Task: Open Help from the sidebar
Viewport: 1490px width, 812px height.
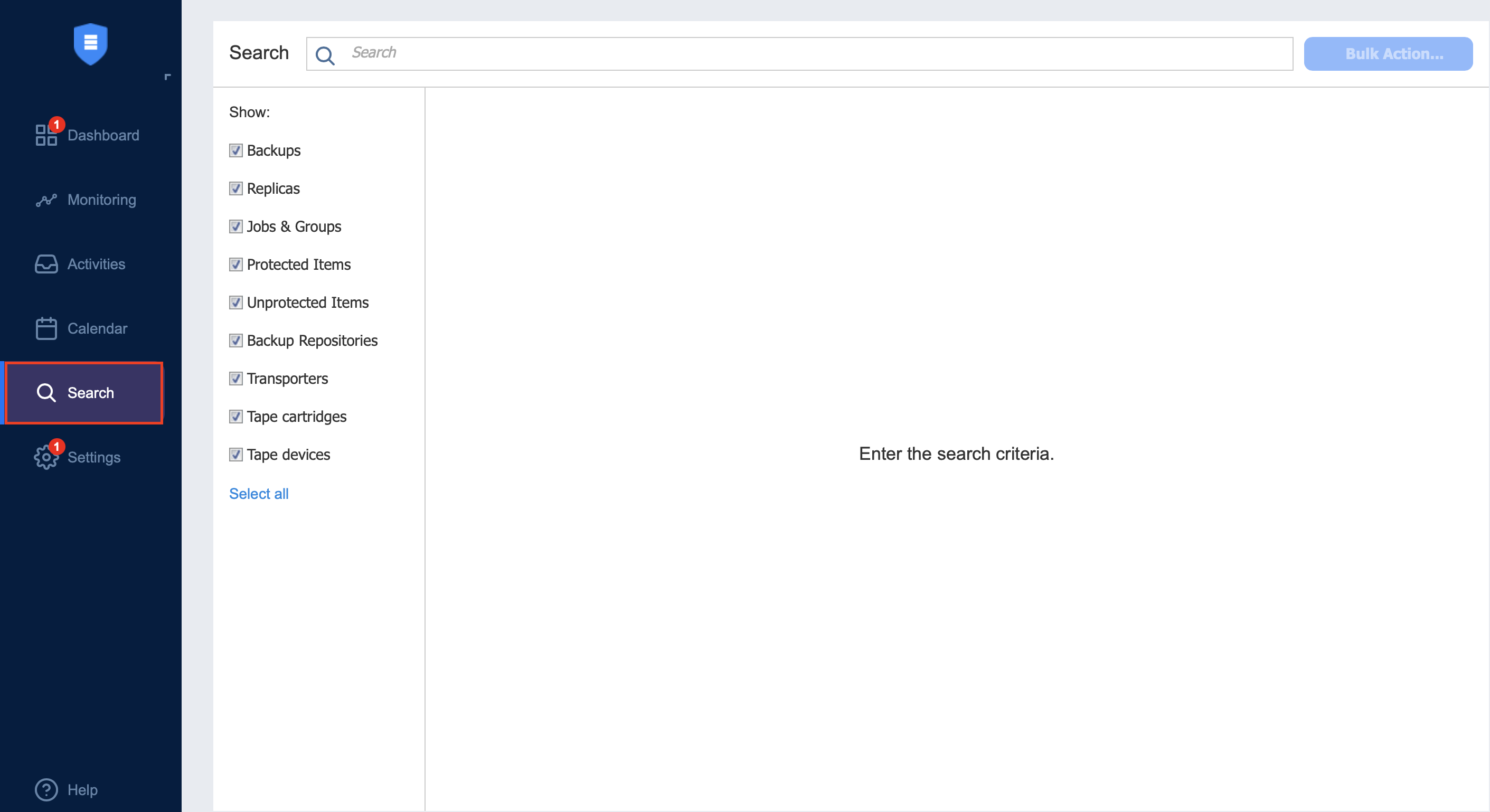Action: pyautogui.click(x=83, y=790)
